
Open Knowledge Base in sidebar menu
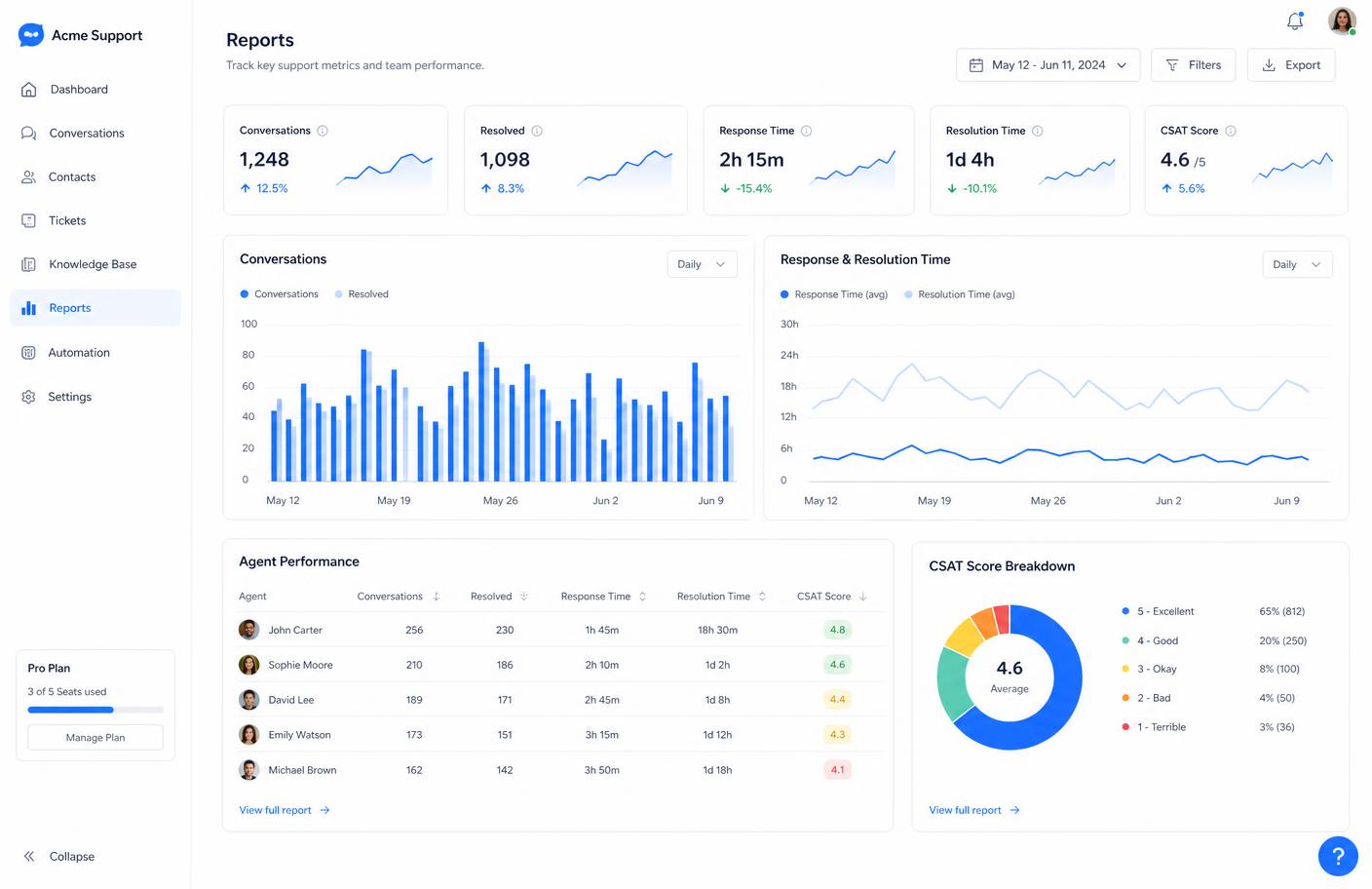point(95,264)
